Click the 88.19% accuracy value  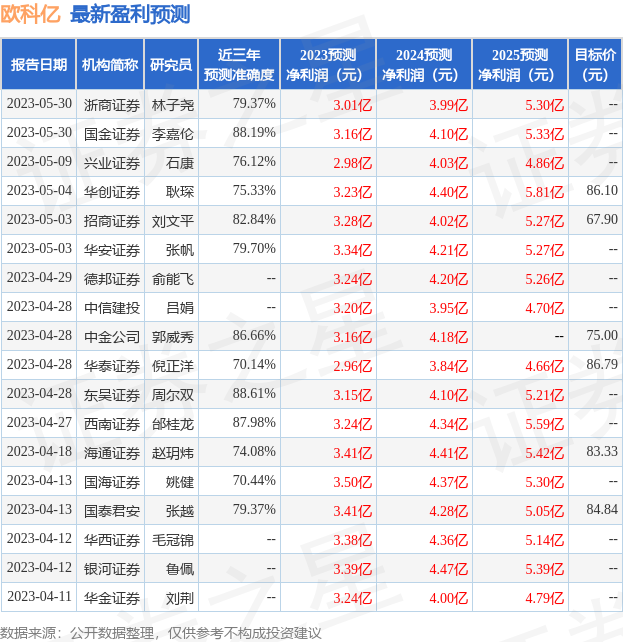click(x=254, y=133)
